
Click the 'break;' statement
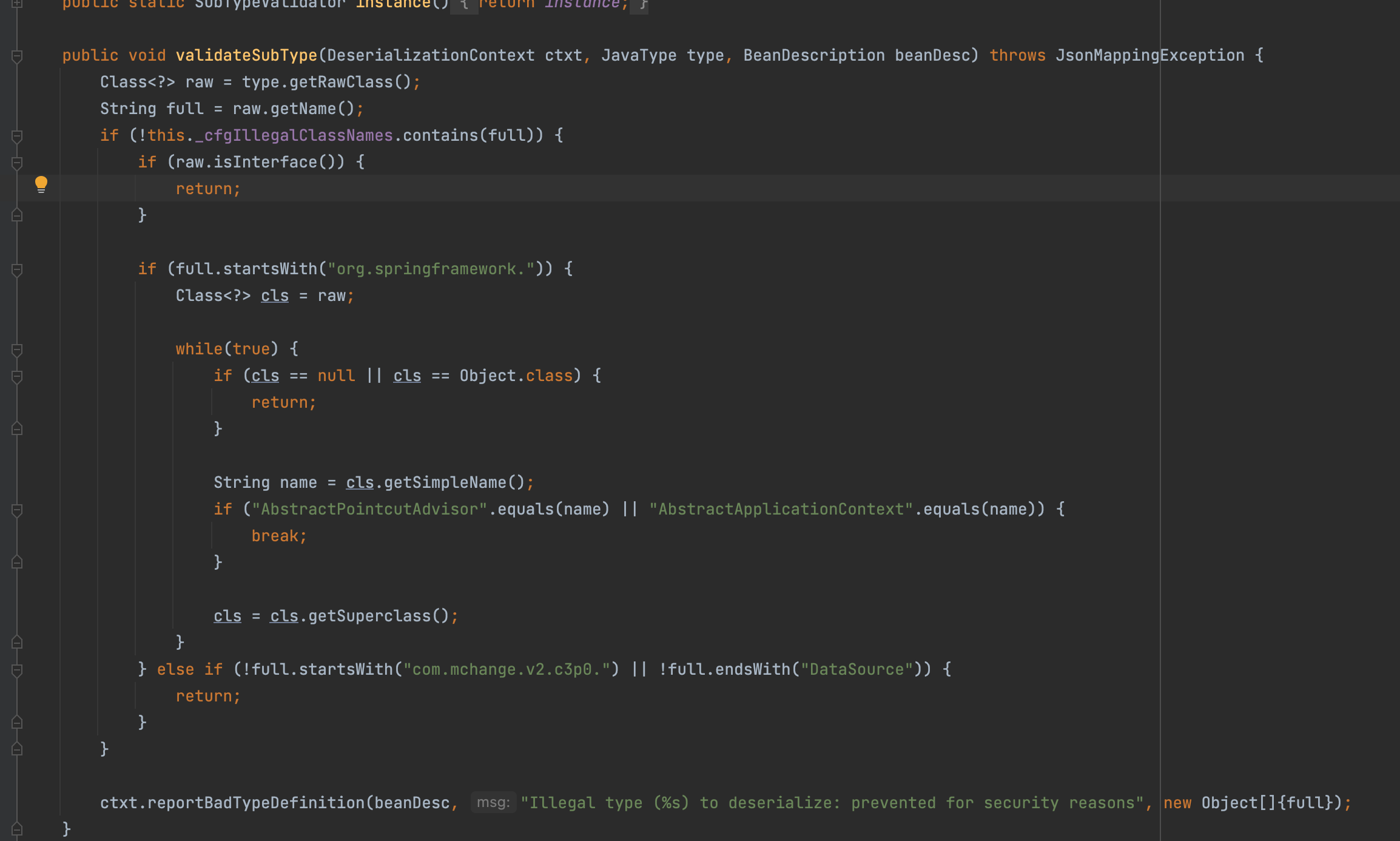pos(279,536)
